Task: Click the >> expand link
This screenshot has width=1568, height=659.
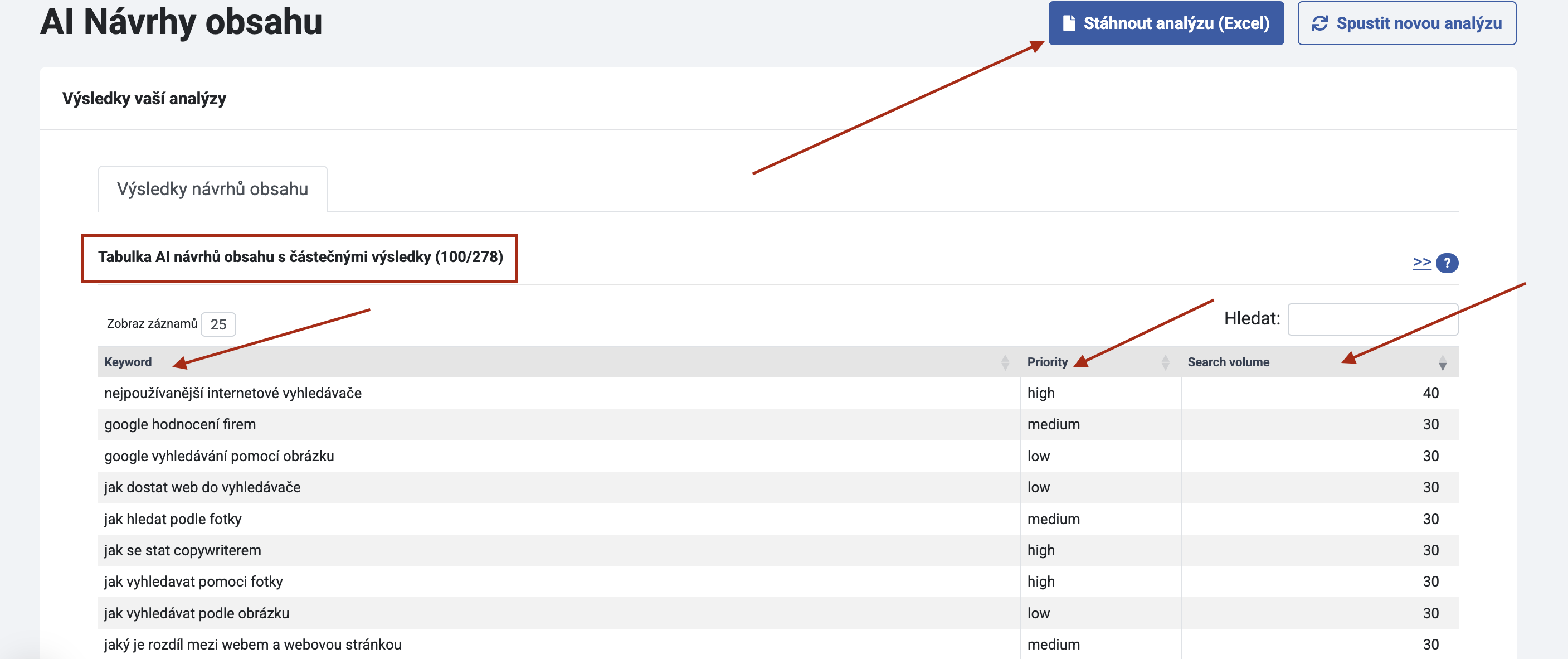Action: pyautogui.click(x=1421, y=263)
